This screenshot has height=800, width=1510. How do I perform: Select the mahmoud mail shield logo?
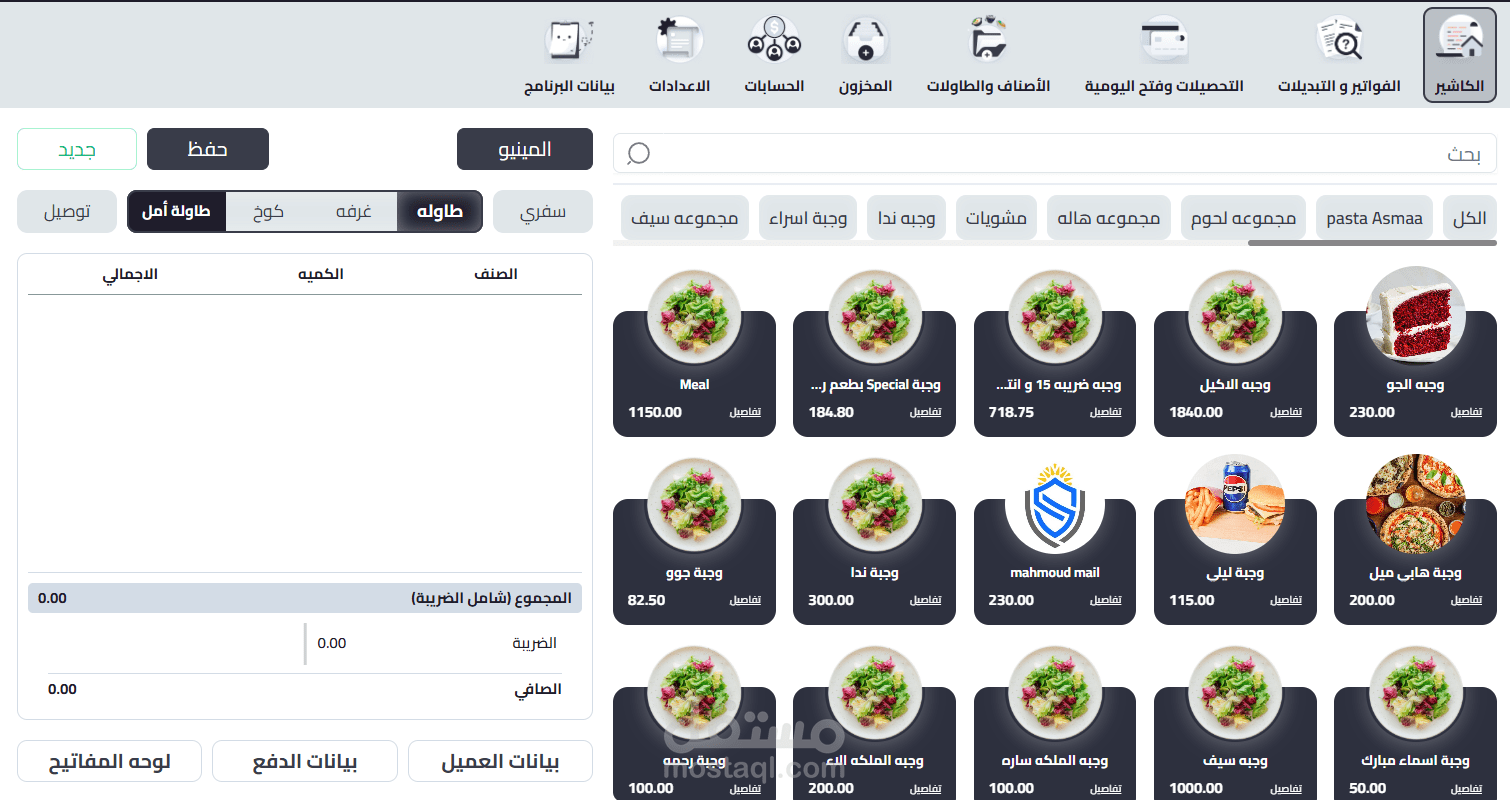pyautogui.click(x=1055, y=504)
